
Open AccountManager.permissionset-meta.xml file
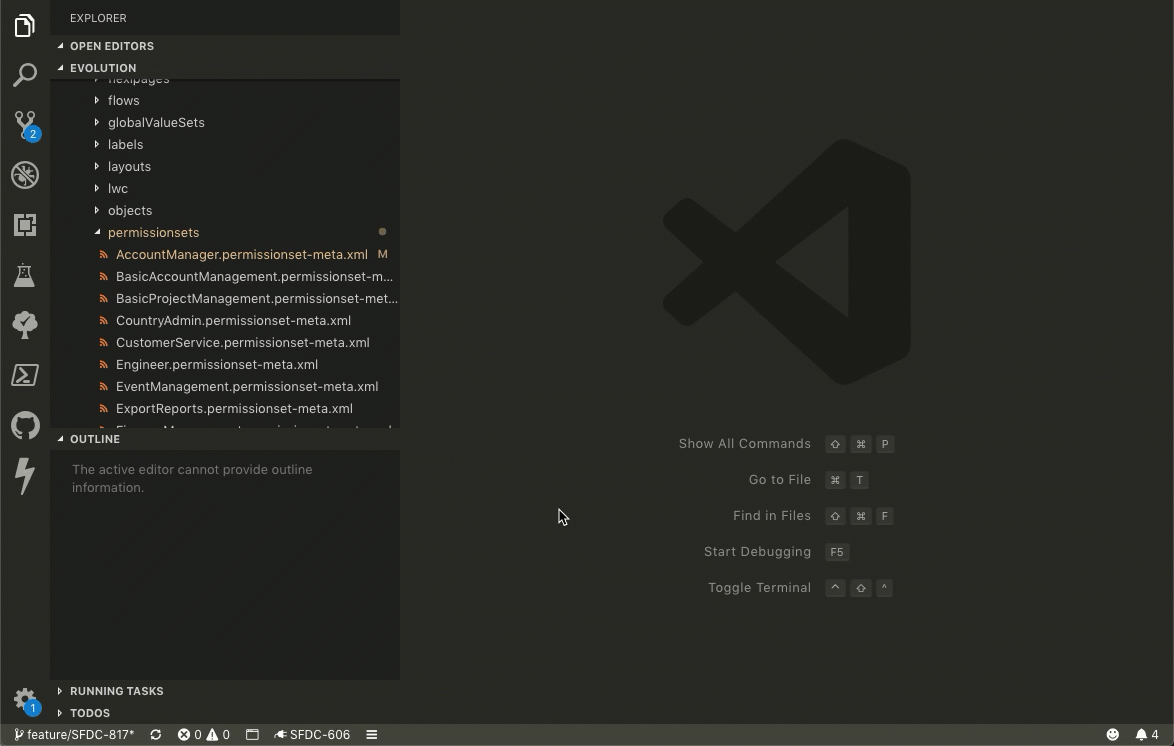225,255
